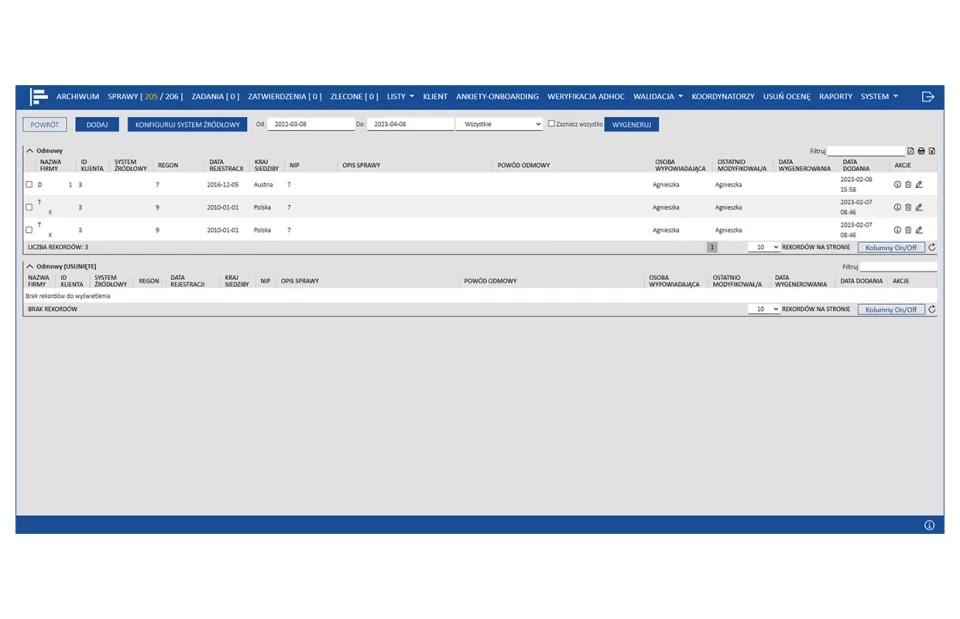Refresh the Odmowy (USUNIĘTE) table

pyautogui.click(x=932, y=309)
